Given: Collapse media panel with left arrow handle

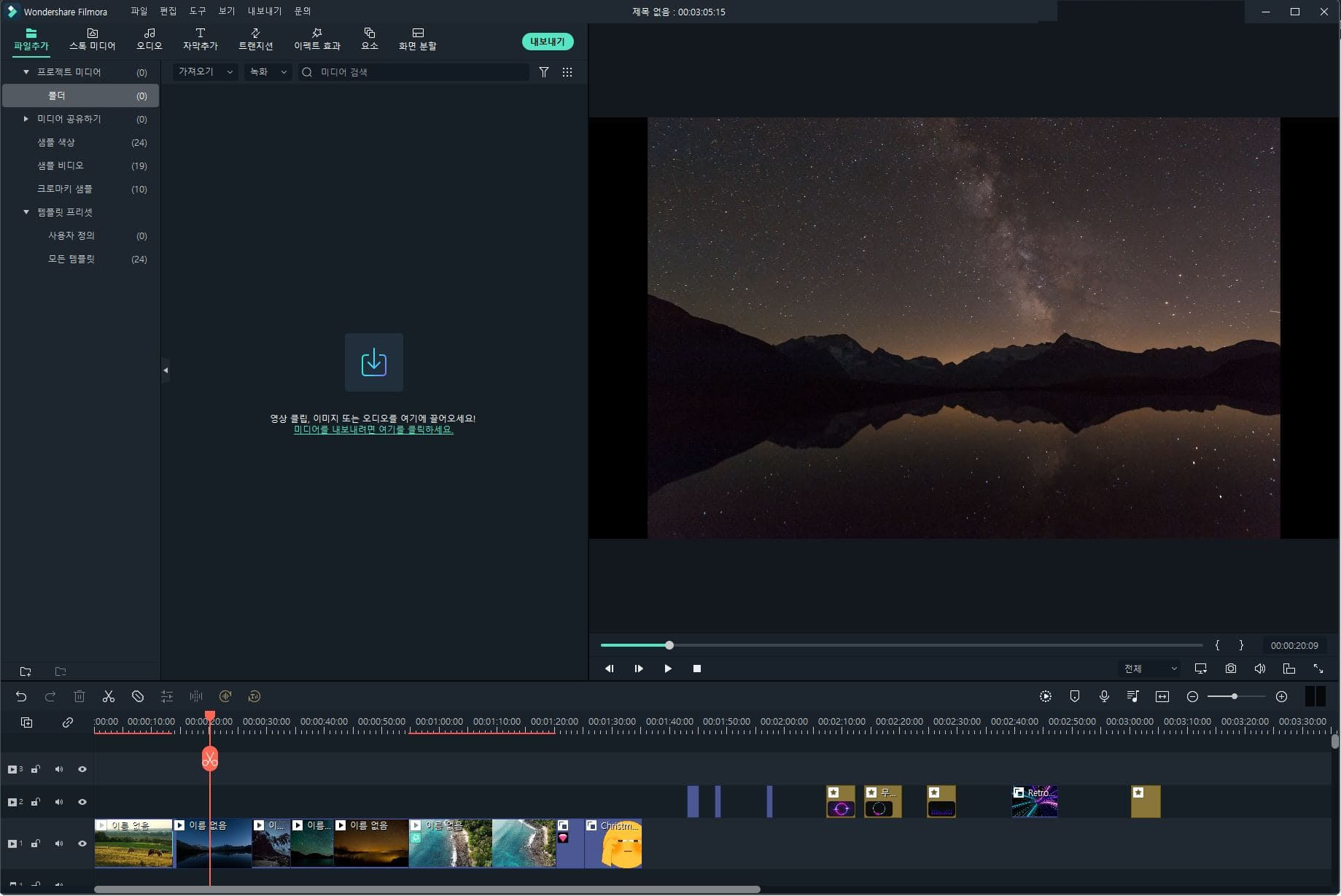Looking at the screenshot, I should [166, 370].
